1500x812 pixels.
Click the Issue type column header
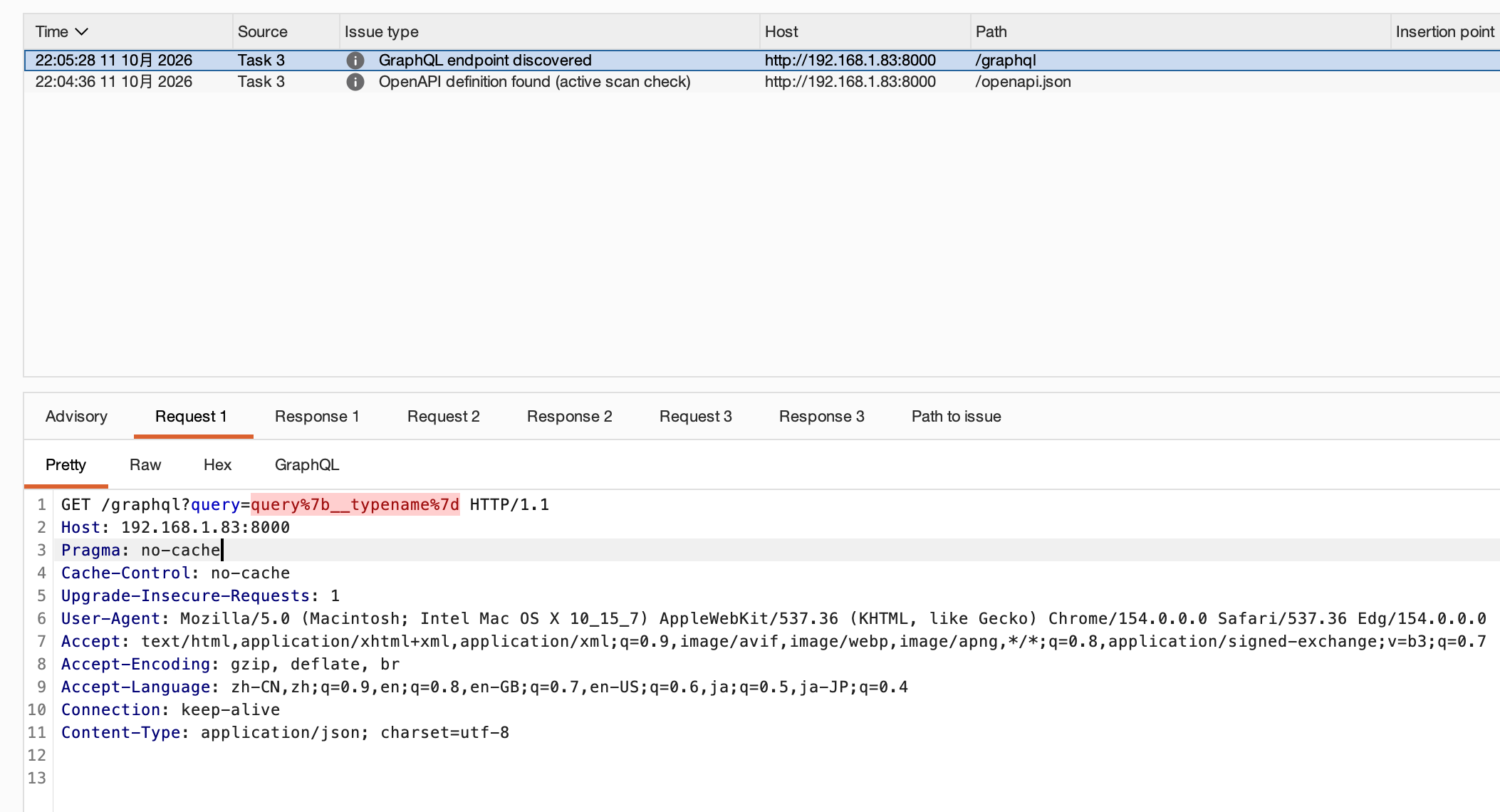[x=549, y=32]
